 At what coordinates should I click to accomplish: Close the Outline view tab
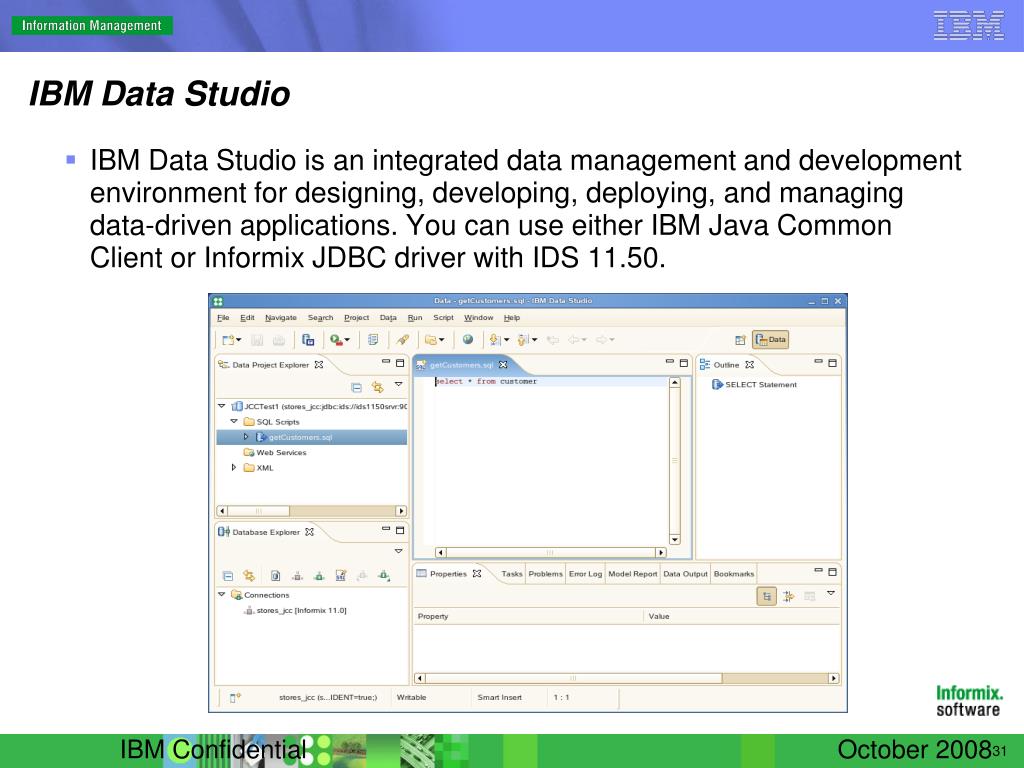[x=750, y=364]
